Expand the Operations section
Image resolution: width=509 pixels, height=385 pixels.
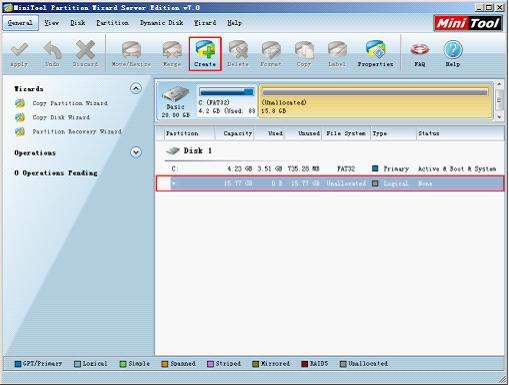coord(136,152)
